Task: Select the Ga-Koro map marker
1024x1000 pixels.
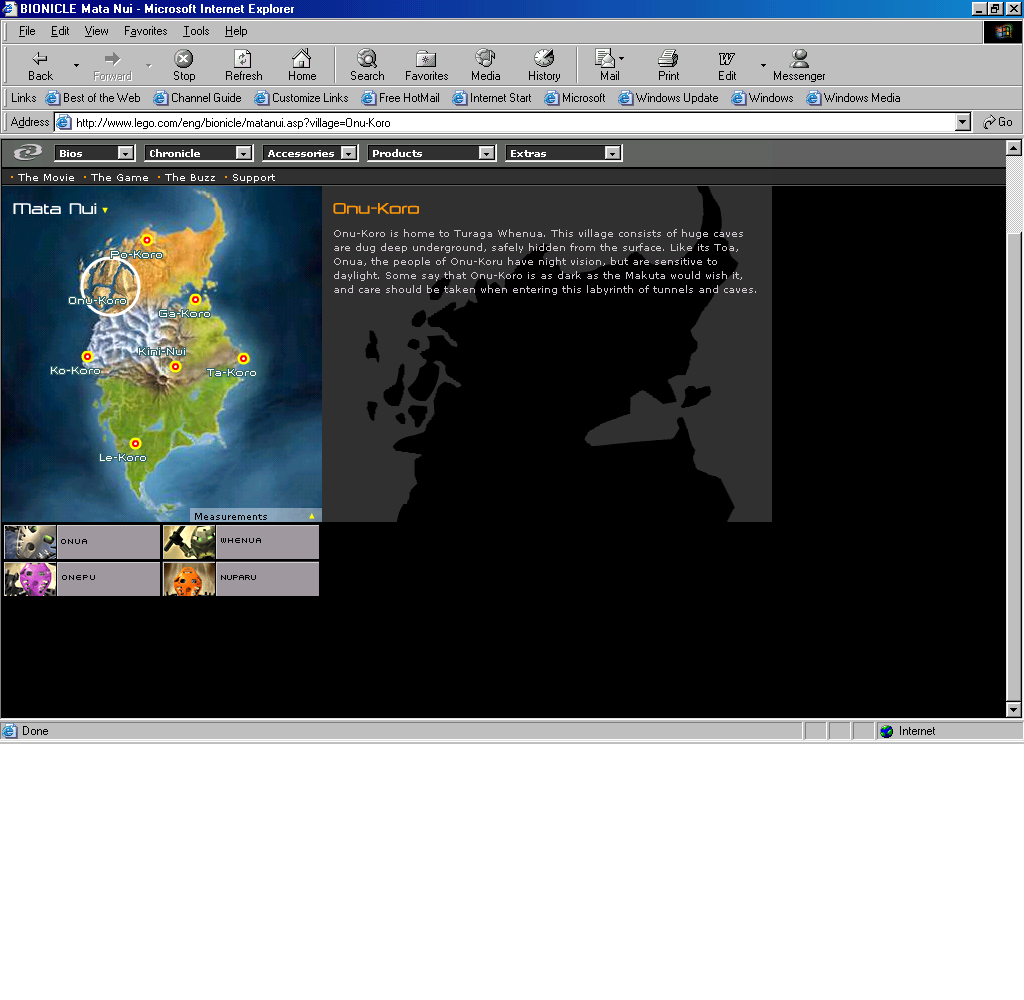Action: (x=195, y=300)
